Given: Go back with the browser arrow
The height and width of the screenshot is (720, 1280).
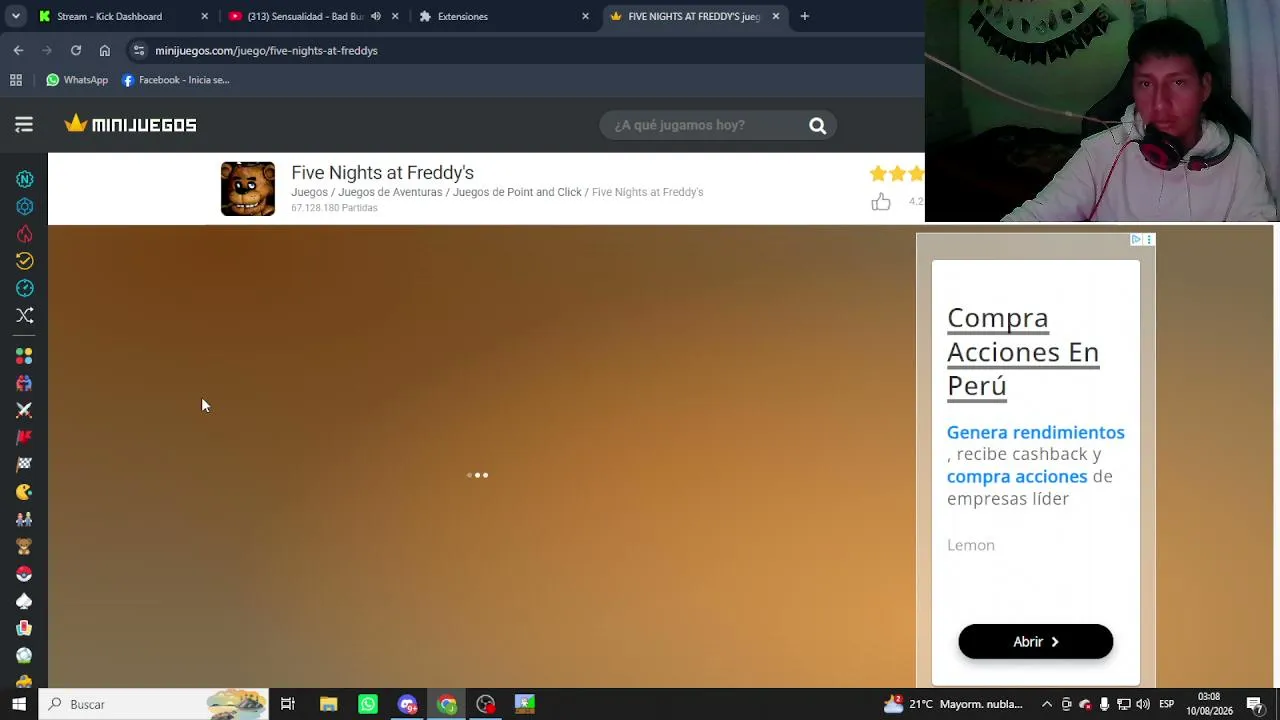Looking at the screenshot, I should tap(18, 50).
